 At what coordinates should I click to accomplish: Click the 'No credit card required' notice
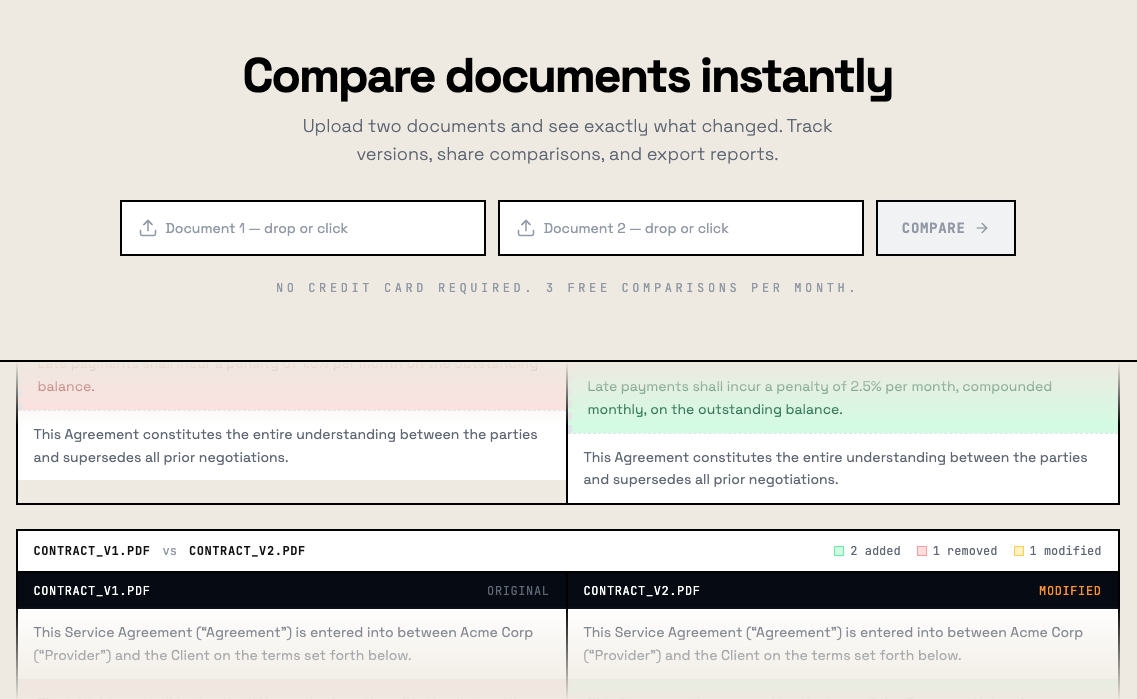[x=566, y=288]
